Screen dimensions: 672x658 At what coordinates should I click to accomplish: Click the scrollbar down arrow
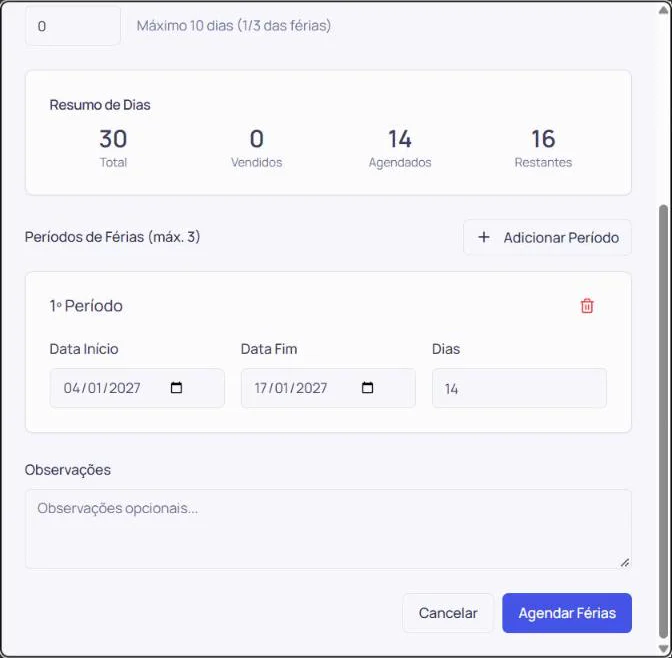[663, 648]
